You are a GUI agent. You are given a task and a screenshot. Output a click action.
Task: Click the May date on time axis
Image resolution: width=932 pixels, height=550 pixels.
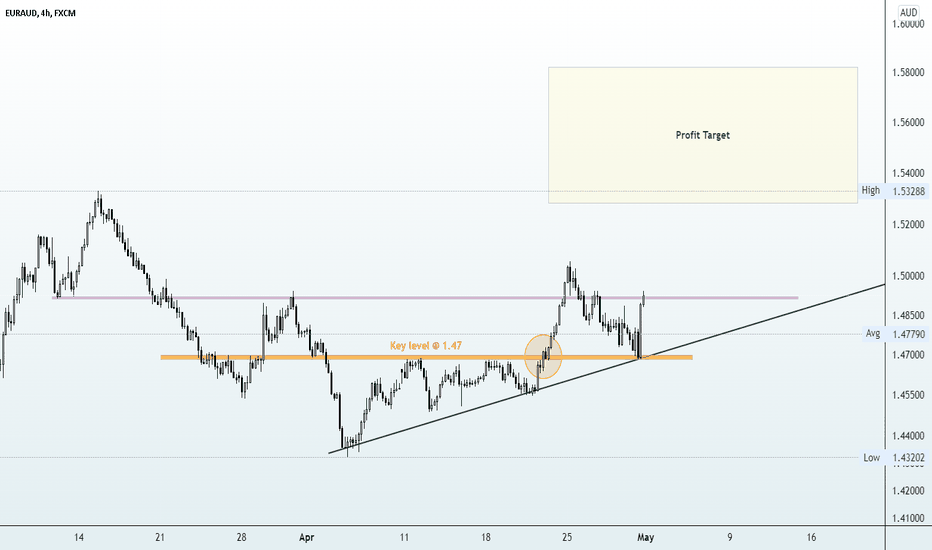(x=646, y=538)
